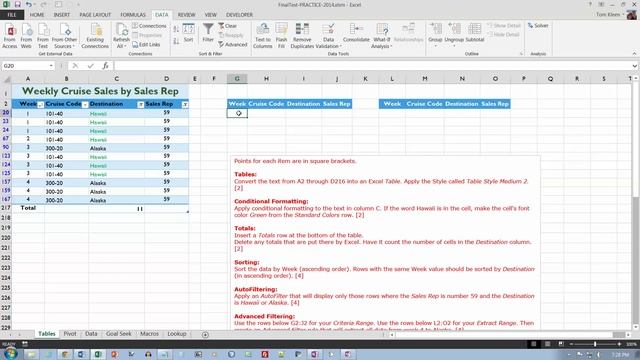Open Sales Rep column filter dropdown
The width and height of the screenshot is (640, 360).
coord(185,105)
